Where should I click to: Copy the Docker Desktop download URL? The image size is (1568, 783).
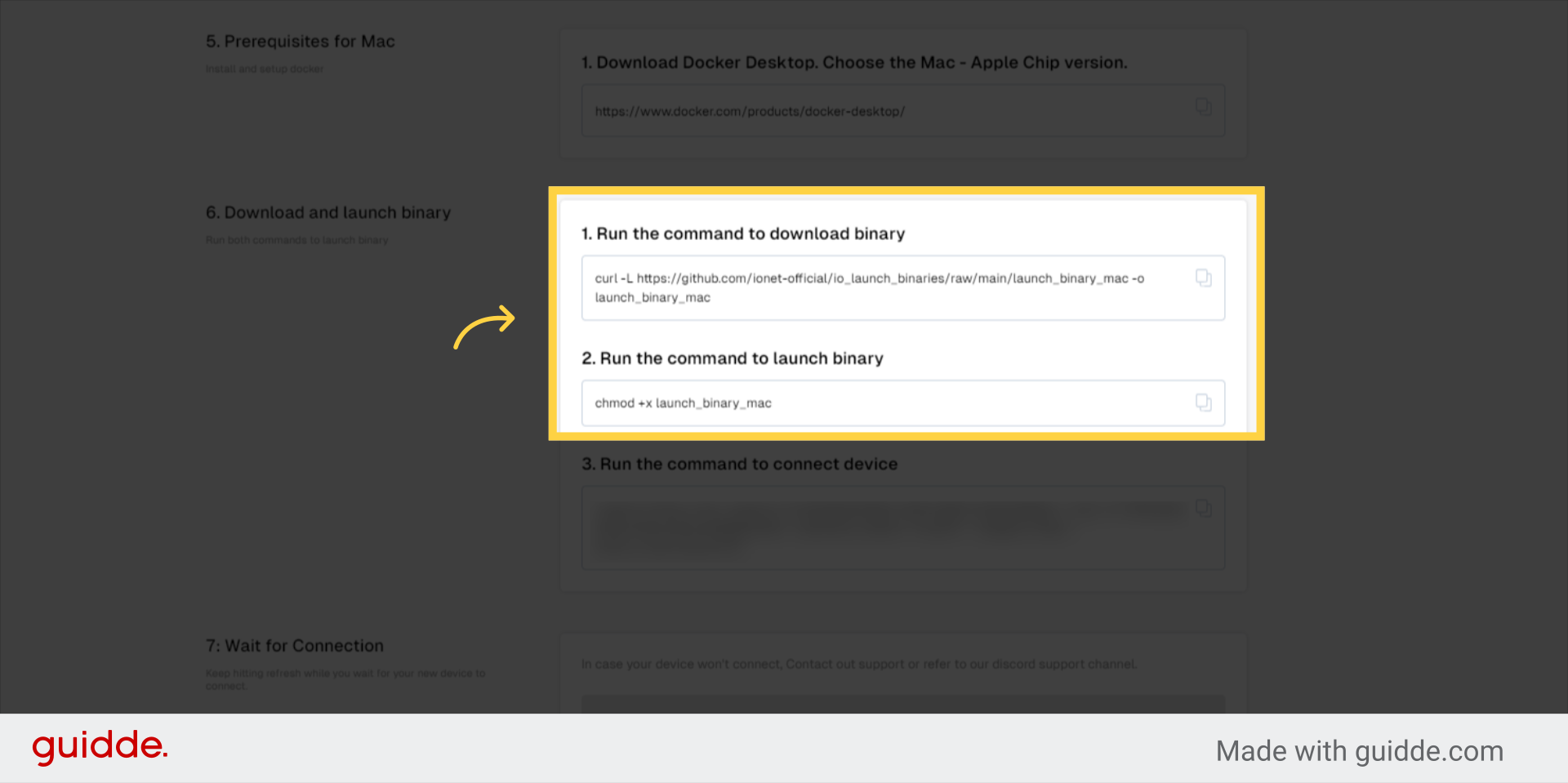click(1203, 107)
